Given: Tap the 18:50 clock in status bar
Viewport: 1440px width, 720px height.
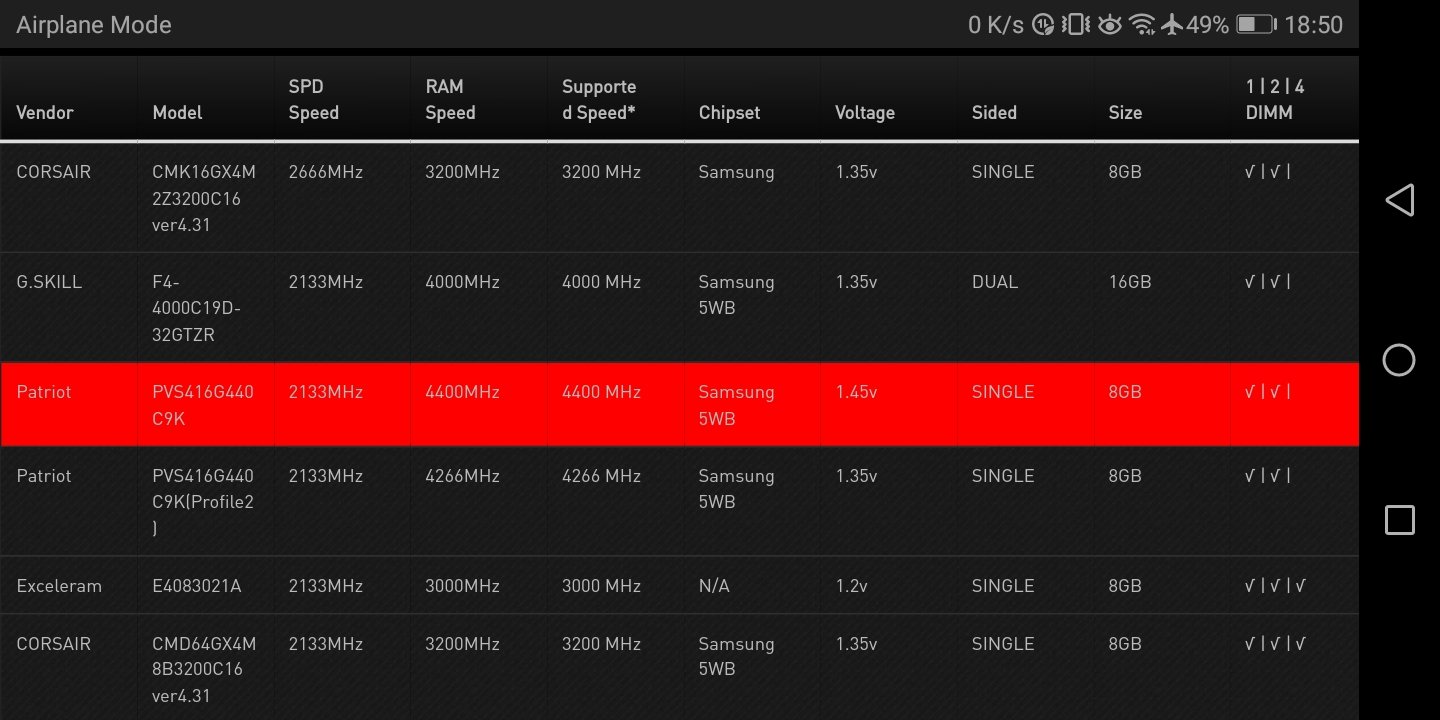Looking at the screenshot, I should [x=1313, y=25].
